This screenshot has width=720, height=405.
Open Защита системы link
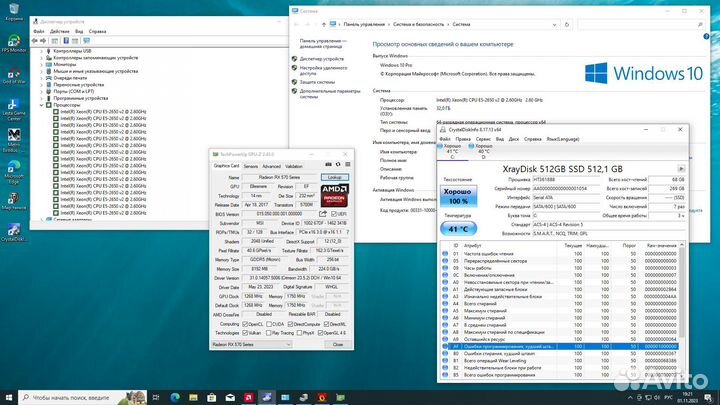pyautogui.click(x=317, y=82)
